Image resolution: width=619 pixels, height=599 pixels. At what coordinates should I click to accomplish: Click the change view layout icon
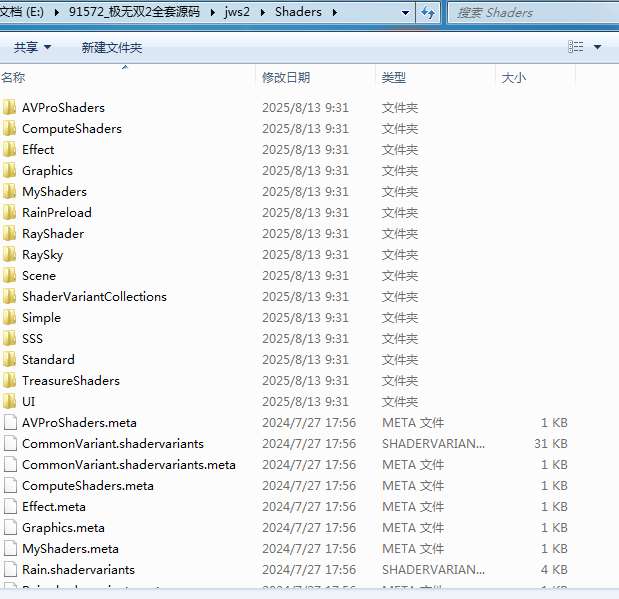[x=576, y=47]
